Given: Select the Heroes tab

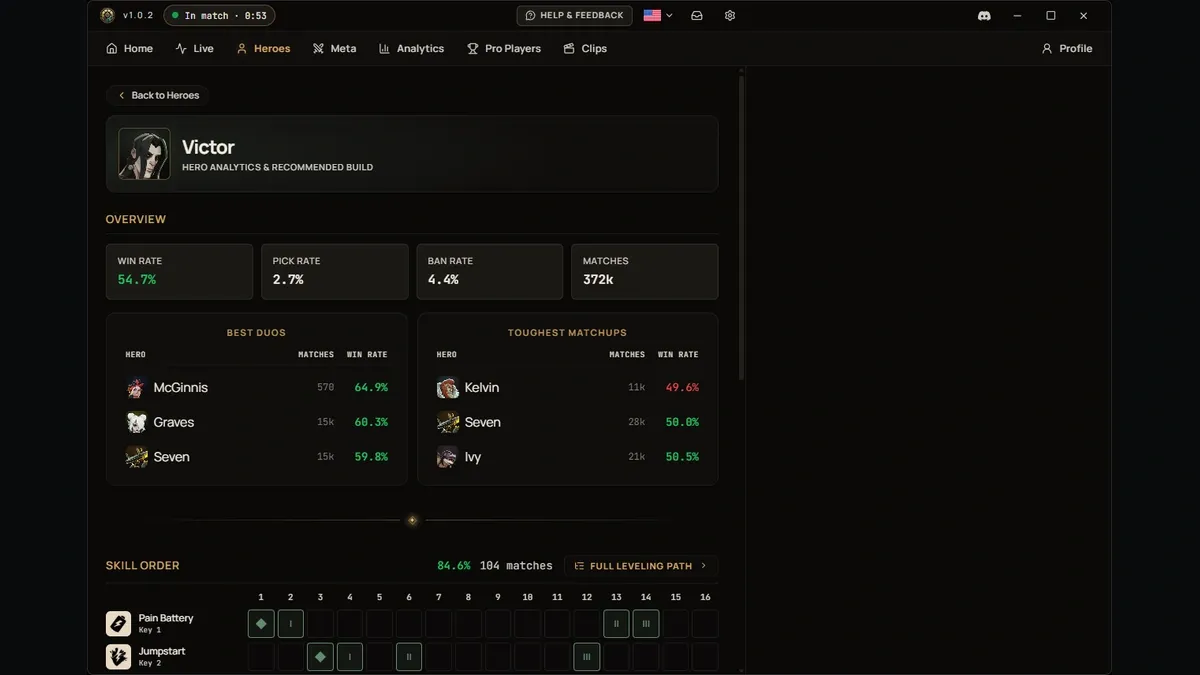Looking at the screenshot, I should point(264,48).
